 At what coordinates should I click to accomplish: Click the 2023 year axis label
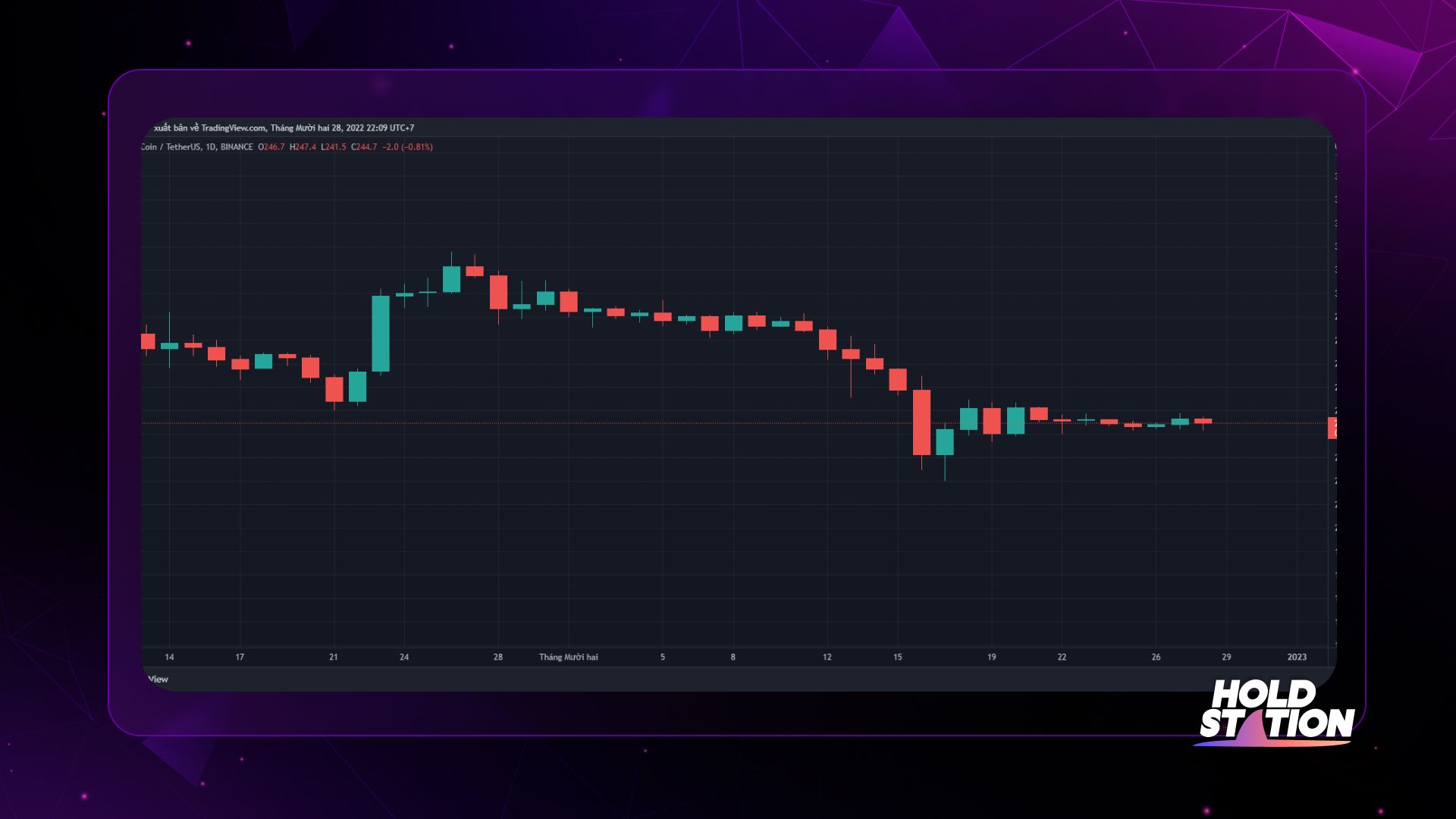(1298, 657)
